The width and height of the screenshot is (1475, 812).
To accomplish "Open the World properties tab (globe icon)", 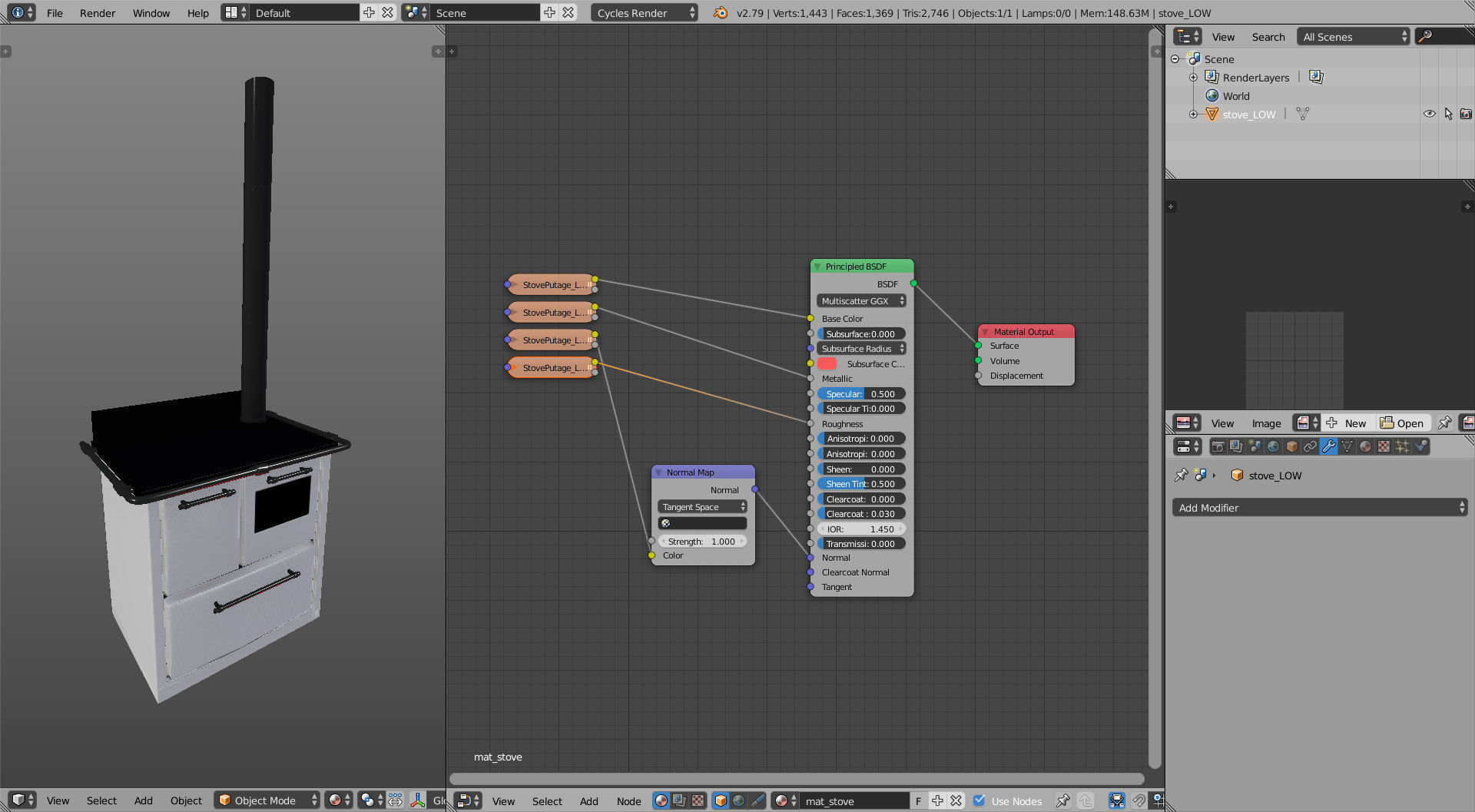I will [1273, 446].
